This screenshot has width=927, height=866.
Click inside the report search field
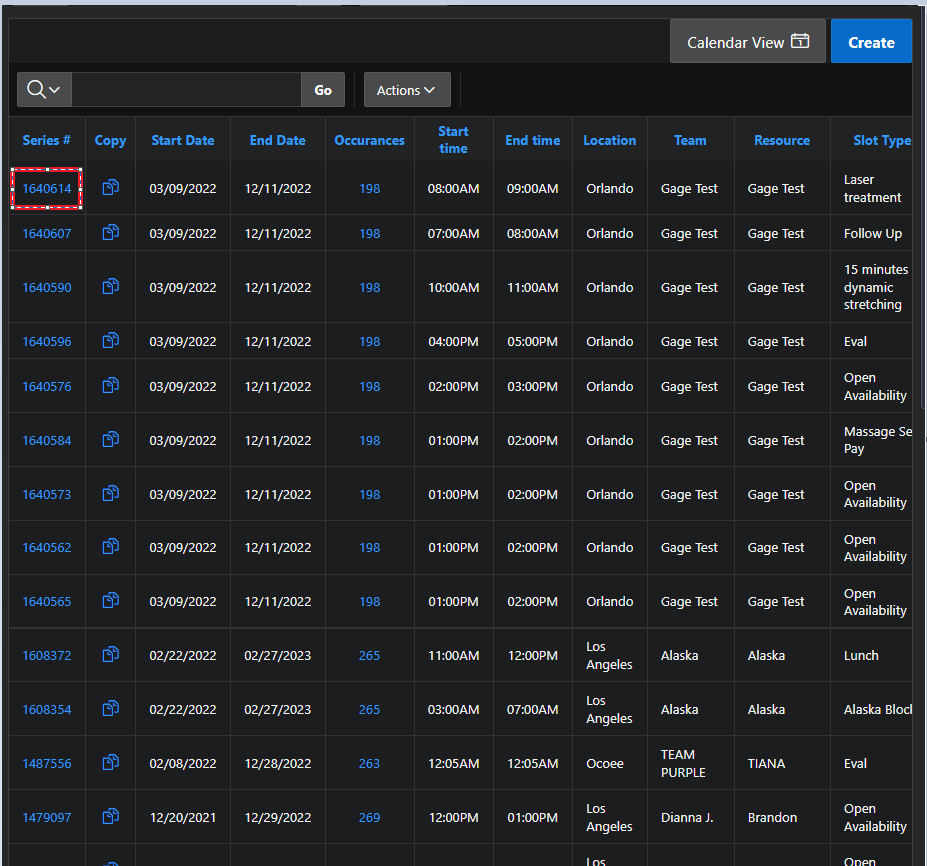pos(186,90)
